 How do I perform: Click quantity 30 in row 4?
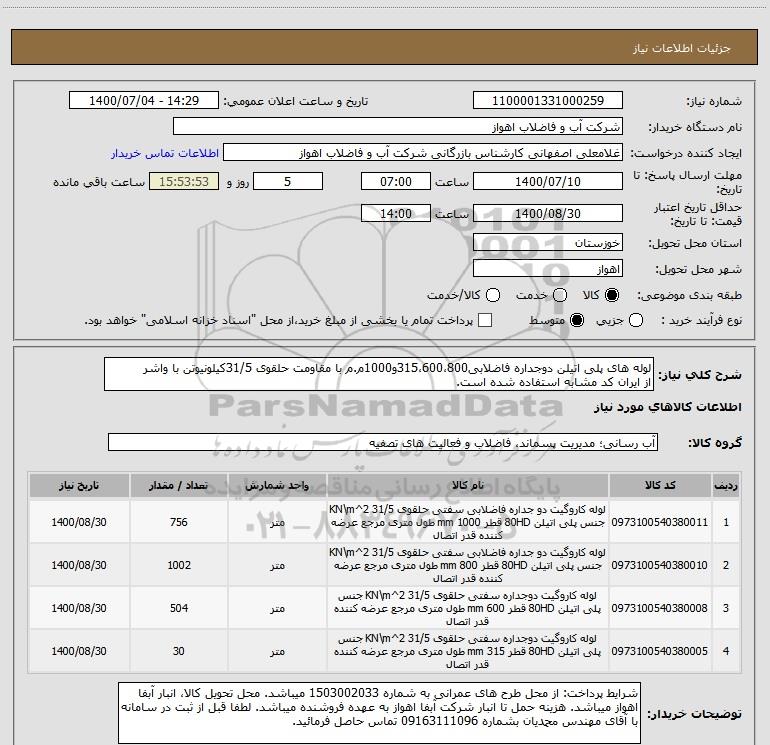(179, 651)
